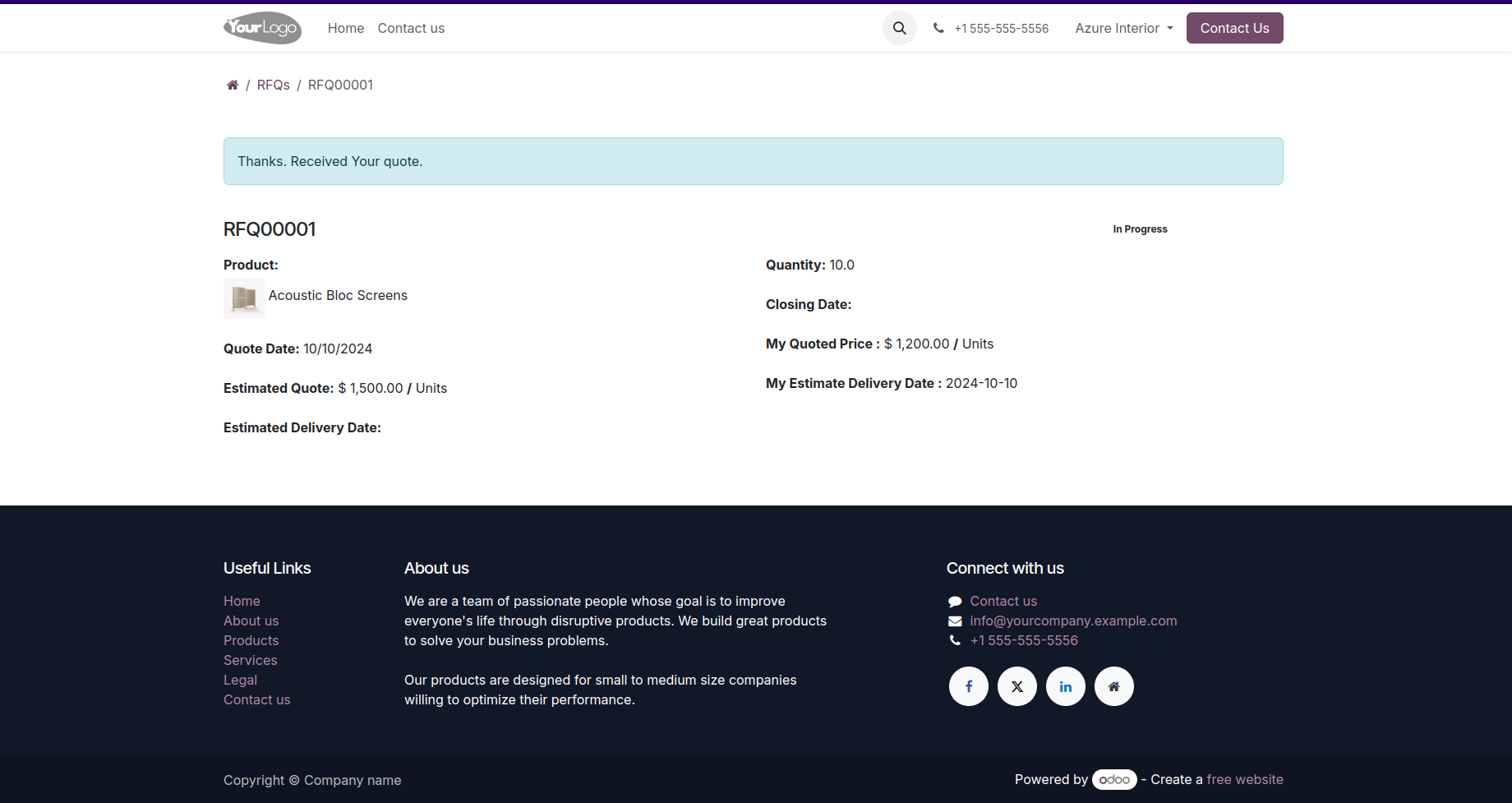Open the Home link in Useful Links

point(242,601)
